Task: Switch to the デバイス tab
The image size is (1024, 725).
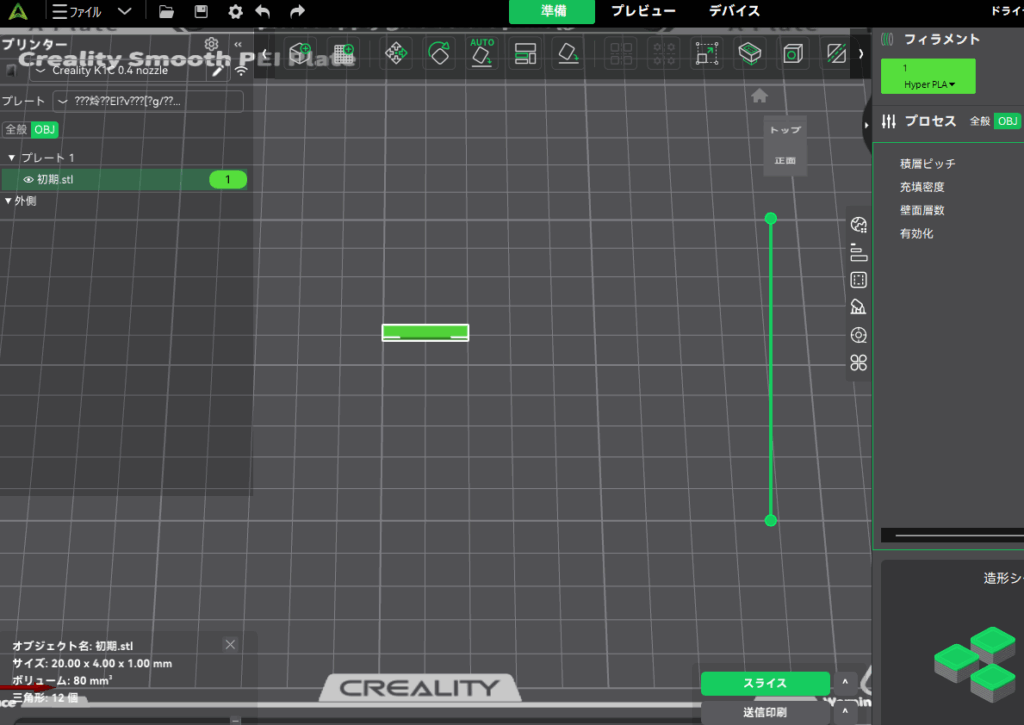Action: coord(735,11)
